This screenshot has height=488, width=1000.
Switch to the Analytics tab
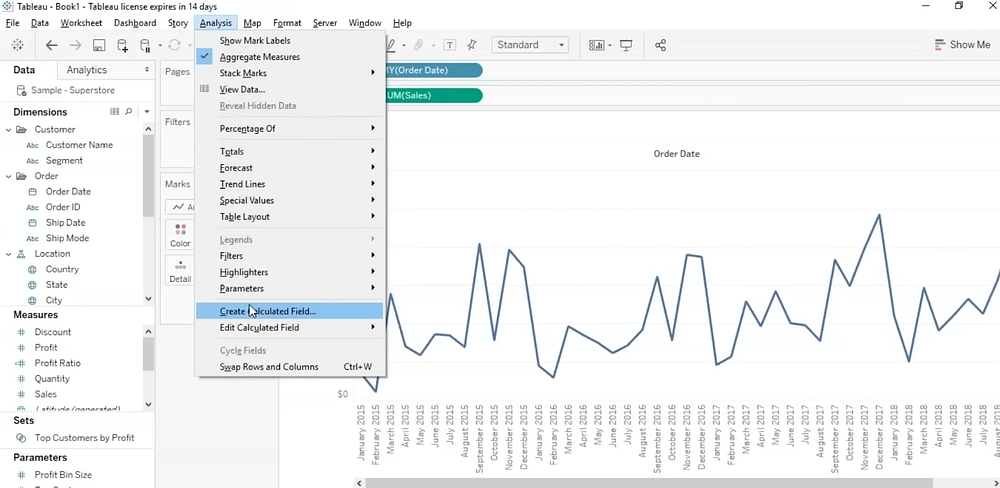point(86,70)
